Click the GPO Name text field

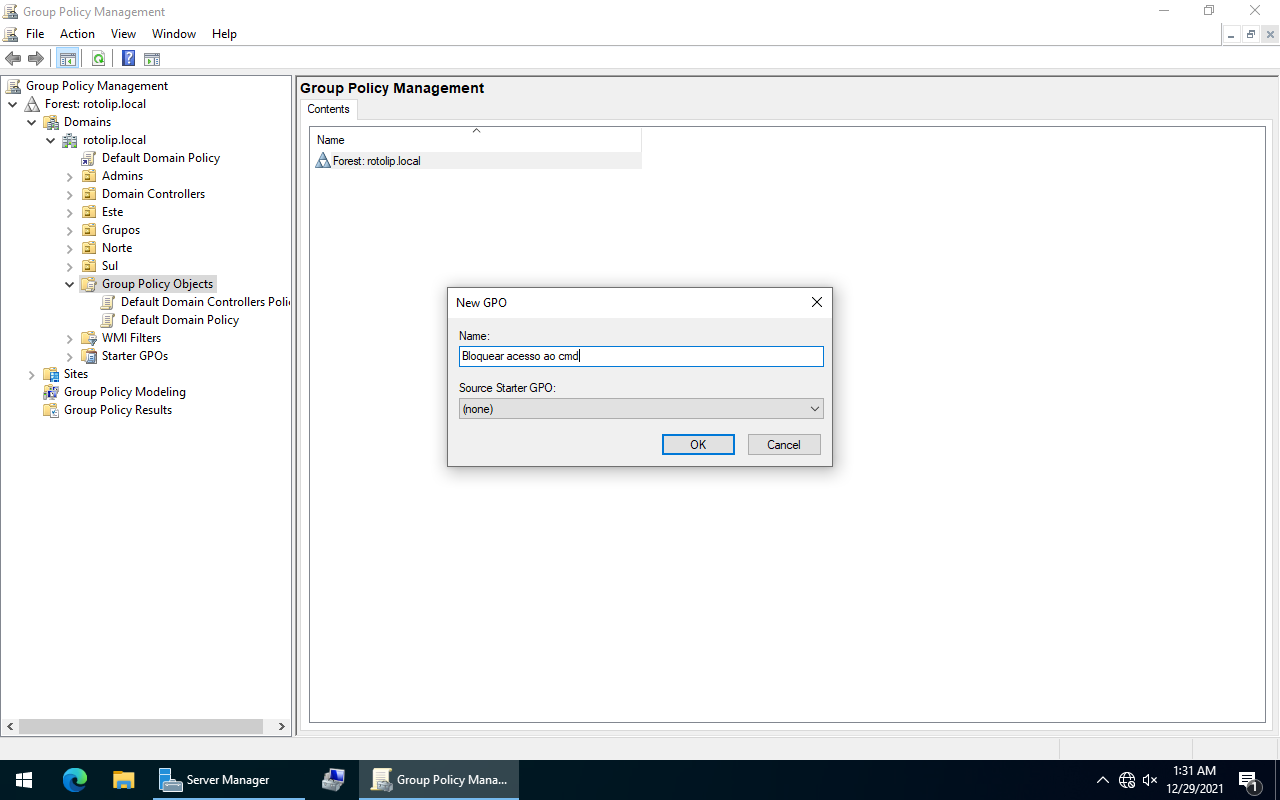pos(640,356)
